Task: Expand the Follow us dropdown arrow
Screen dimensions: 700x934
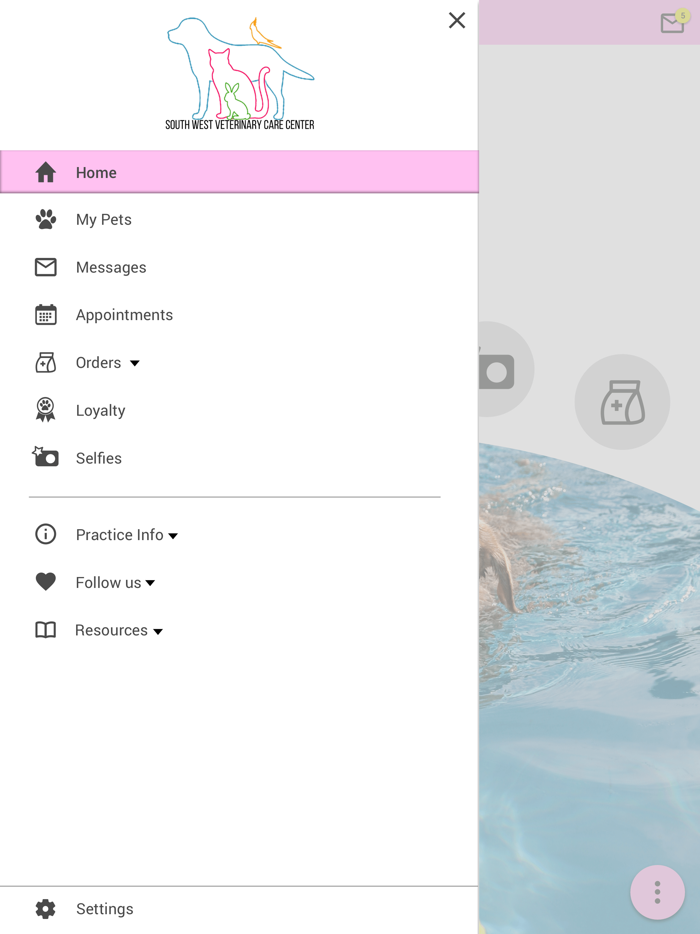Action: point(151,583)
